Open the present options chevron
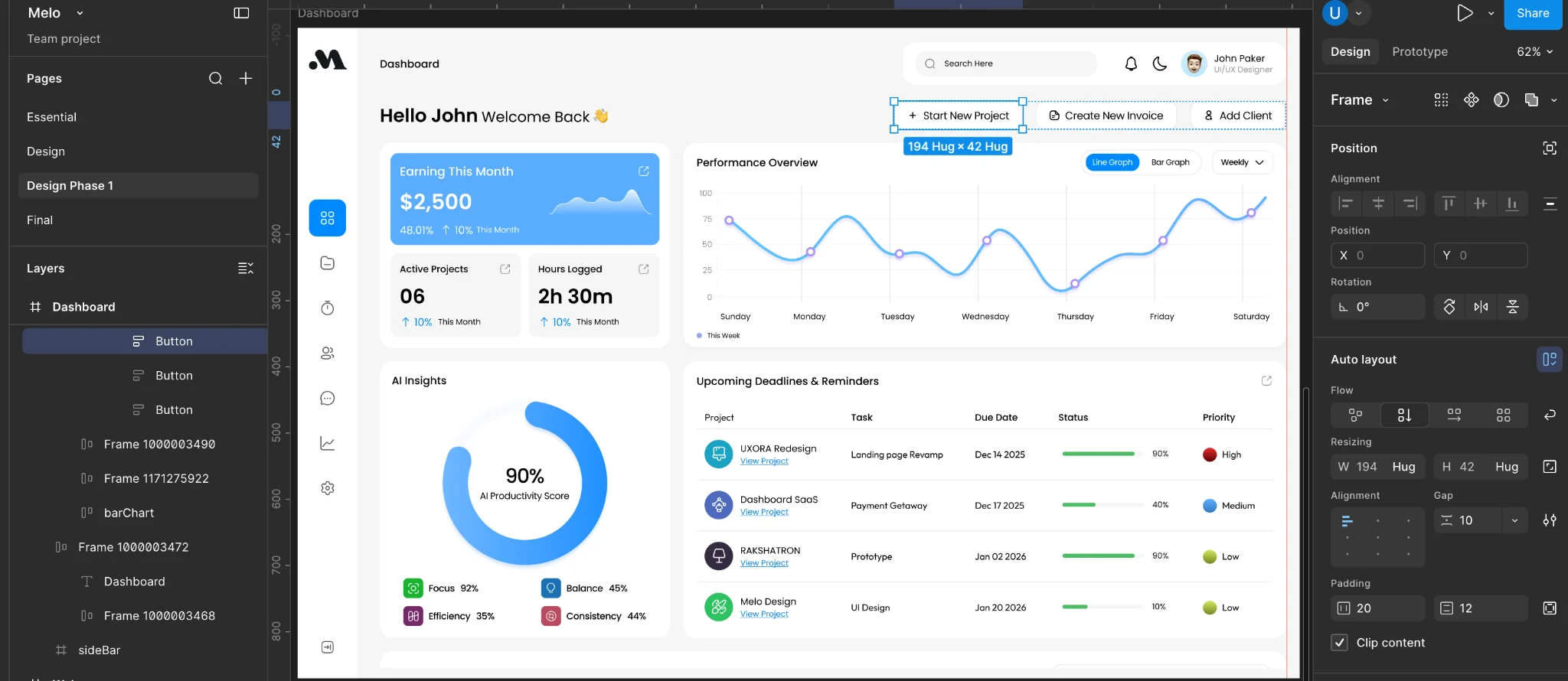The height and width of the screenshot is (681, 1568). tap(1491, 13)
